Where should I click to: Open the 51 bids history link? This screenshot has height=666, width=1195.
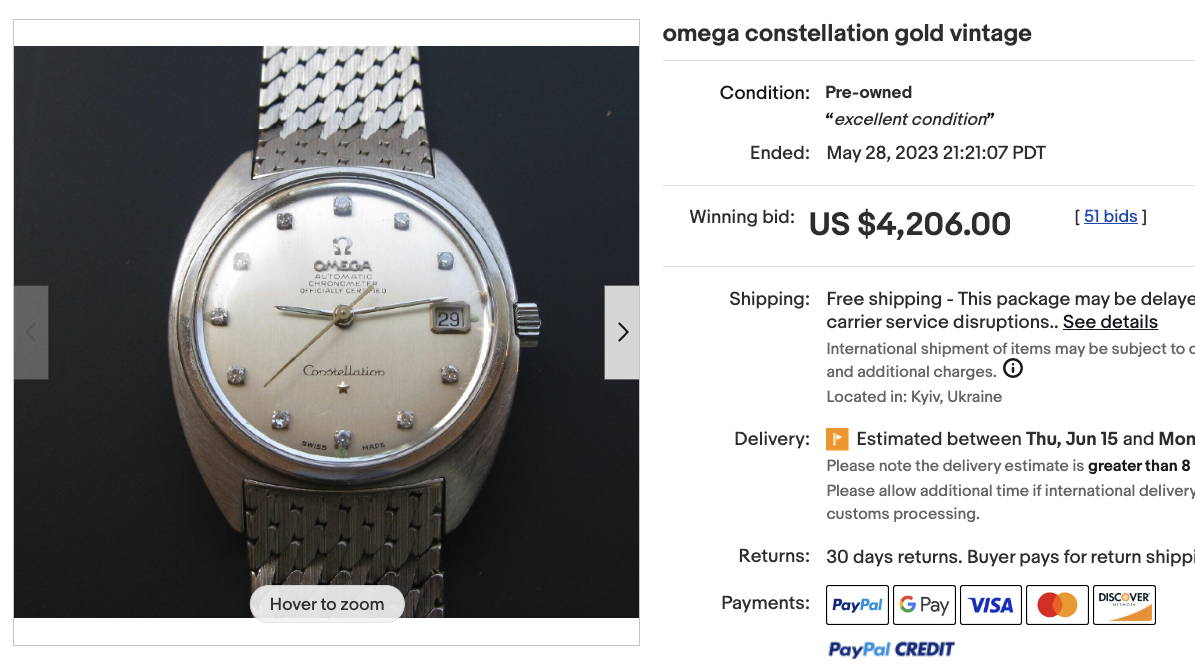pos(1111,216)
